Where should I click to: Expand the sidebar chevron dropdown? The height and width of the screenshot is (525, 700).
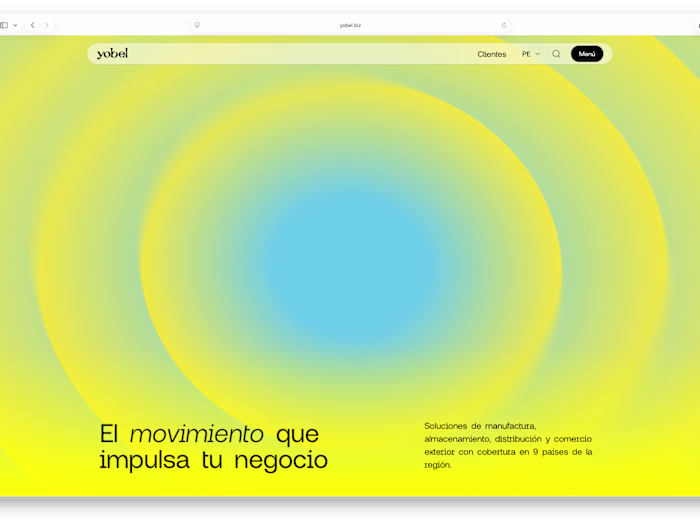point(15,25)
